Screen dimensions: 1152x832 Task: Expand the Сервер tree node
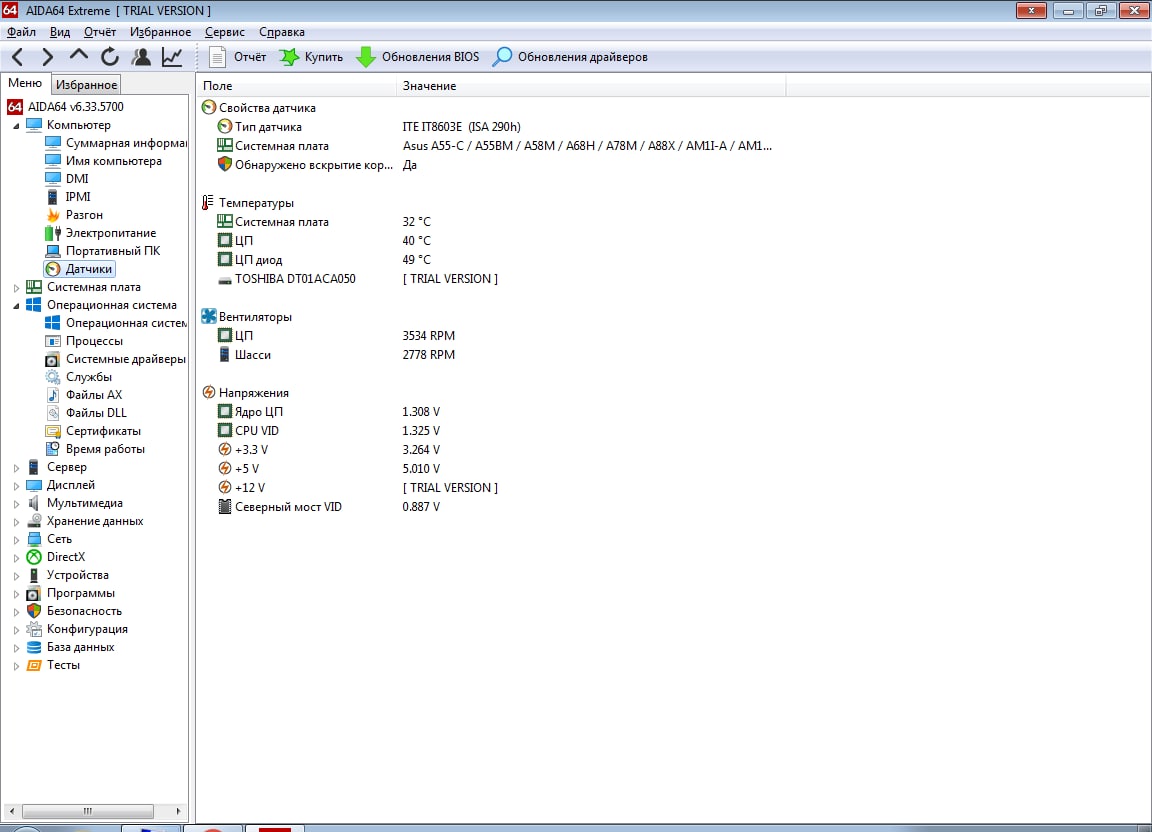[16, 467]
